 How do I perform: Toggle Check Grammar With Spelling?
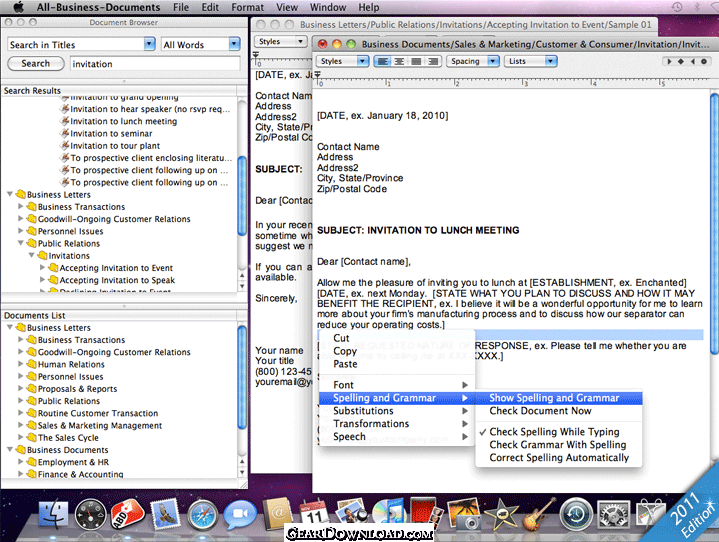(x=559, y=445)
